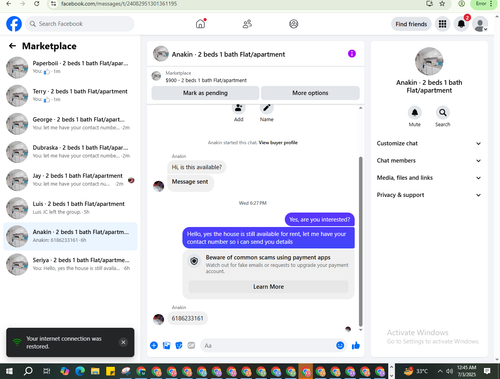Click the More options button
The height and width of the screenshot is (379, 500).
[310, 93]
